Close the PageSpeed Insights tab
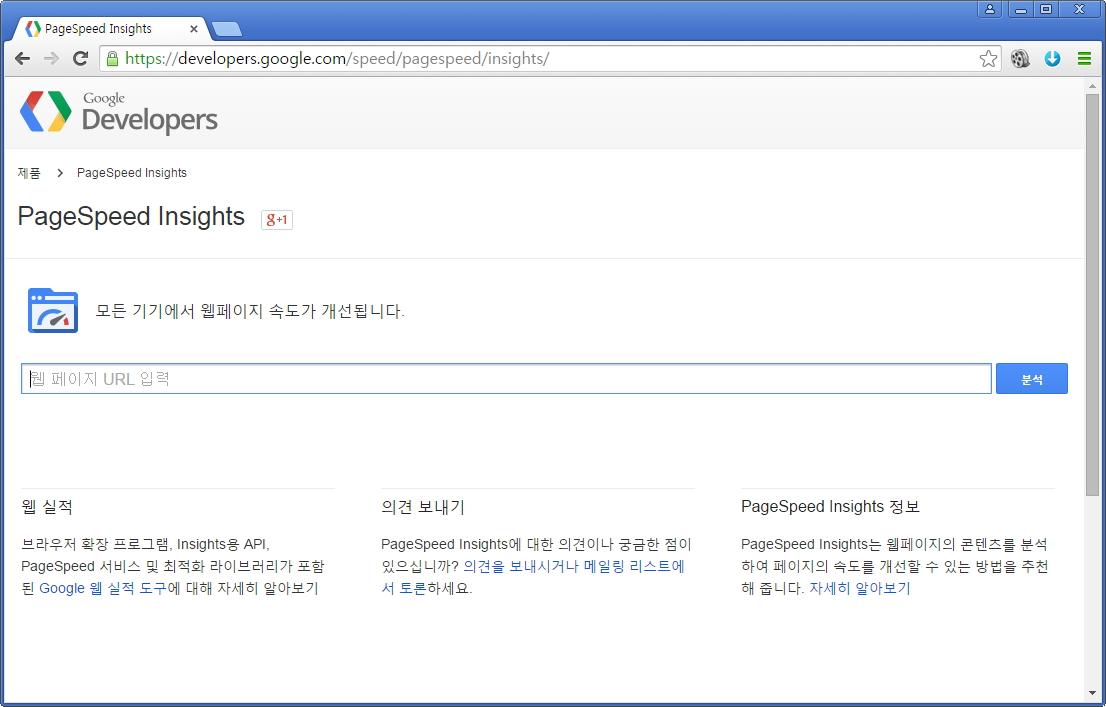1106x707 pixels. (x=193, y=29)
